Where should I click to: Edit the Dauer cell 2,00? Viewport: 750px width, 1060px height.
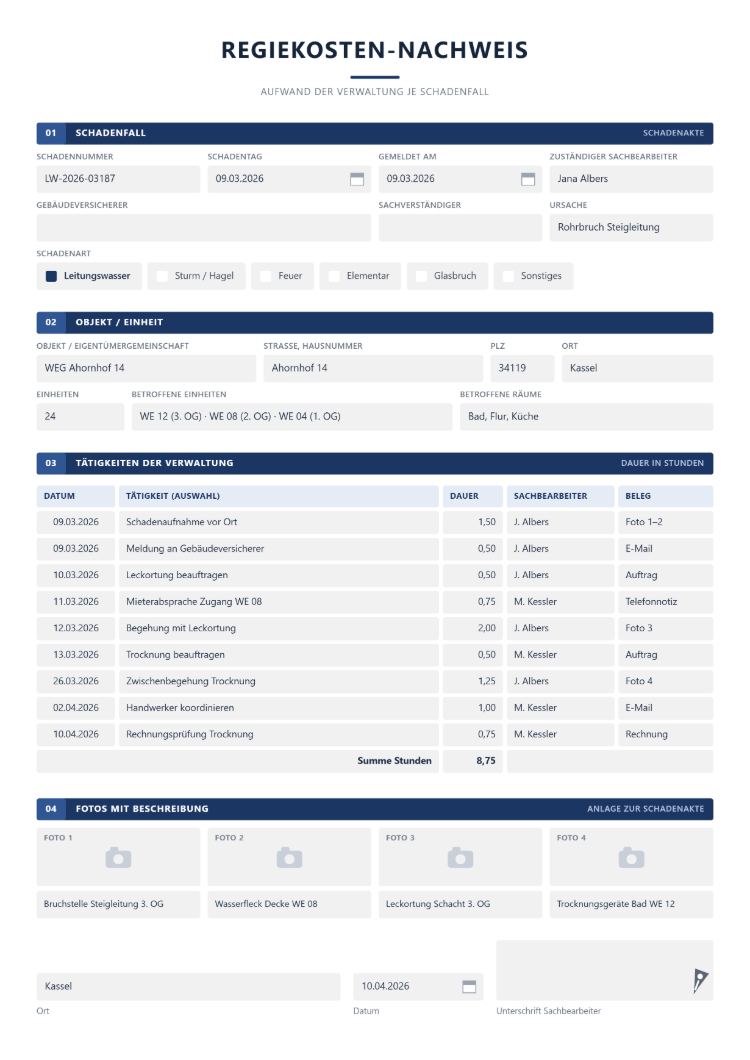(x=473, y=628)
